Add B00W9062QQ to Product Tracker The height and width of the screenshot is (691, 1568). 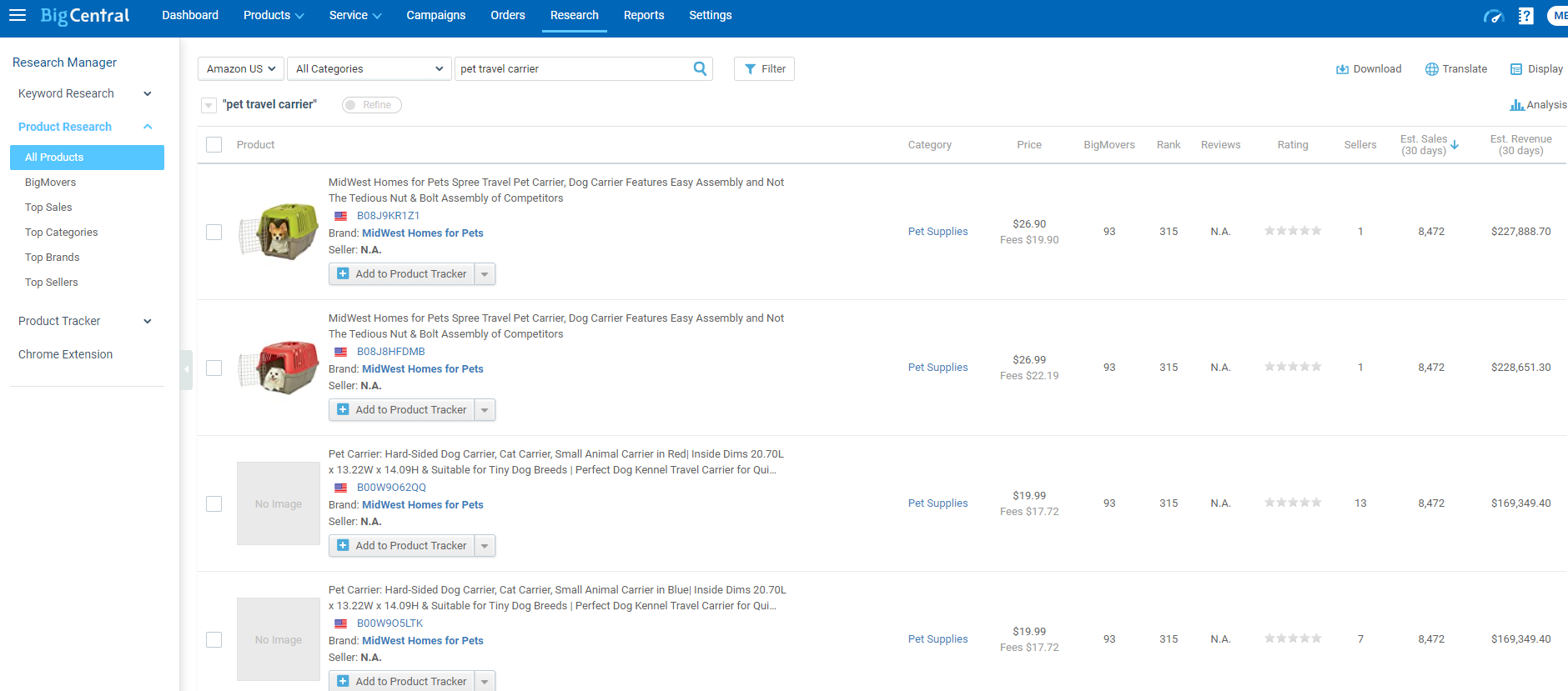pyautogui.click(x=402, y=546)
